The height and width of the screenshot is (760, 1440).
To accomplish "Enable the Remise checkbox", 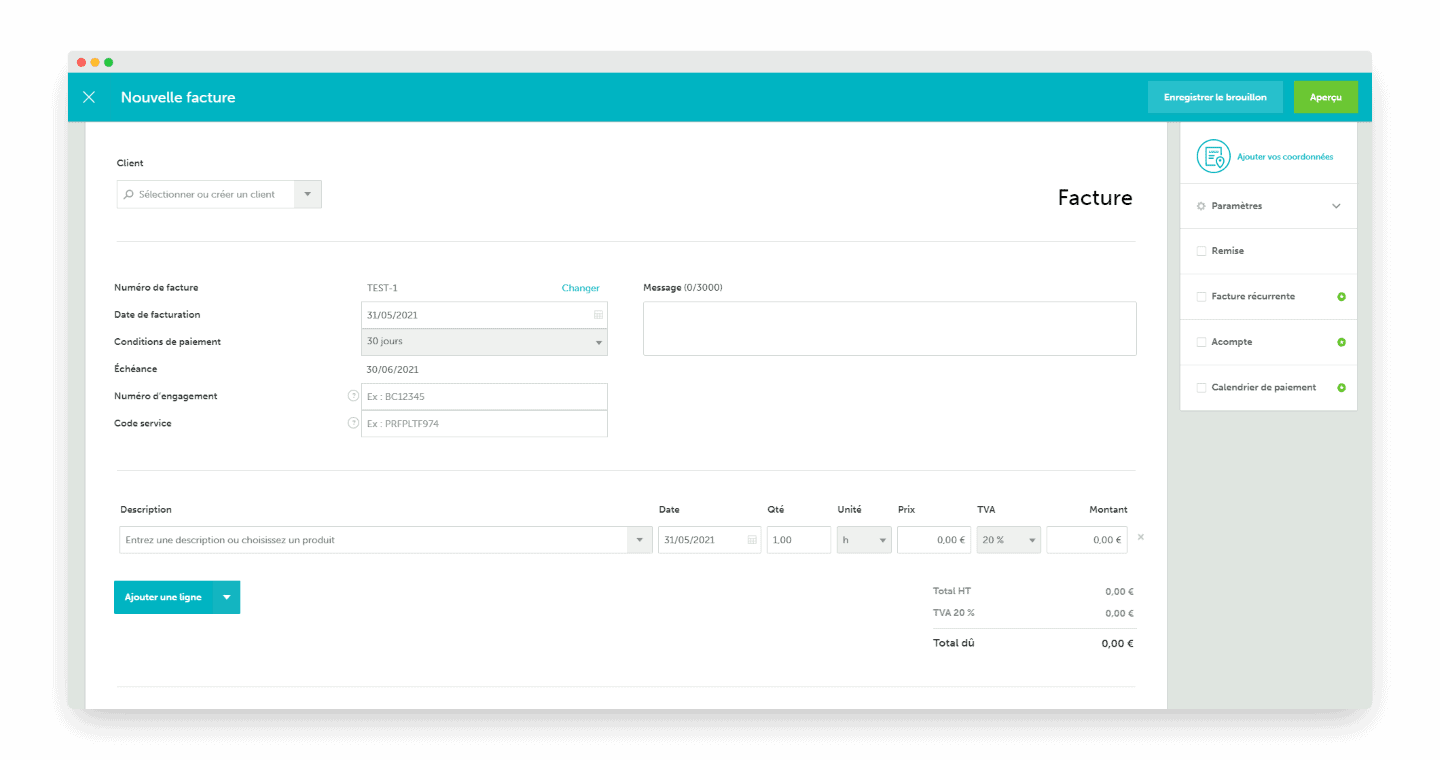I will point(1201,251).
